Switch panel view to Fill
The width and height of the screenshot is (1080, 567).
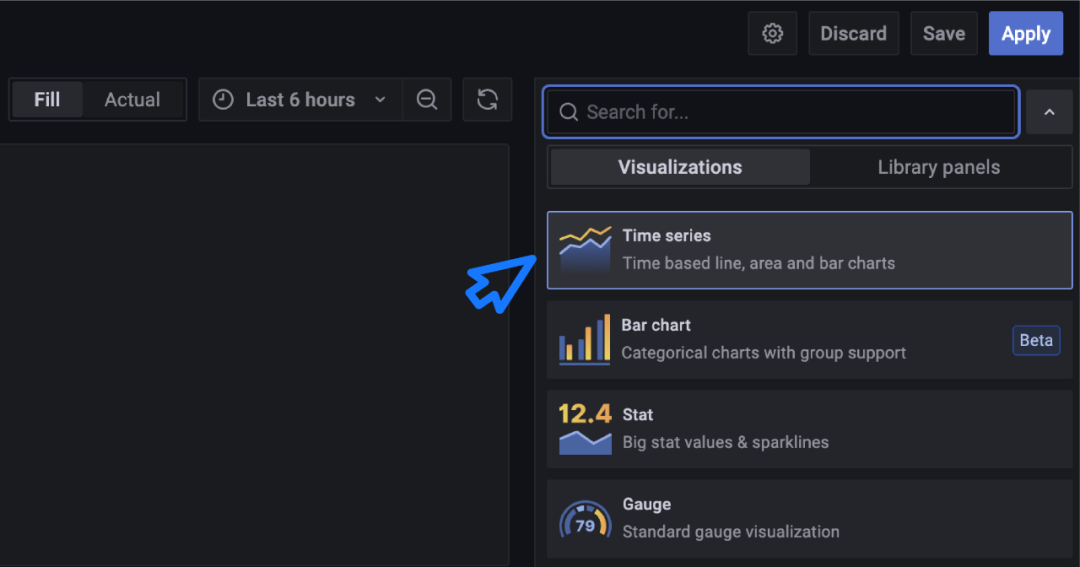[x=47, y=100]
